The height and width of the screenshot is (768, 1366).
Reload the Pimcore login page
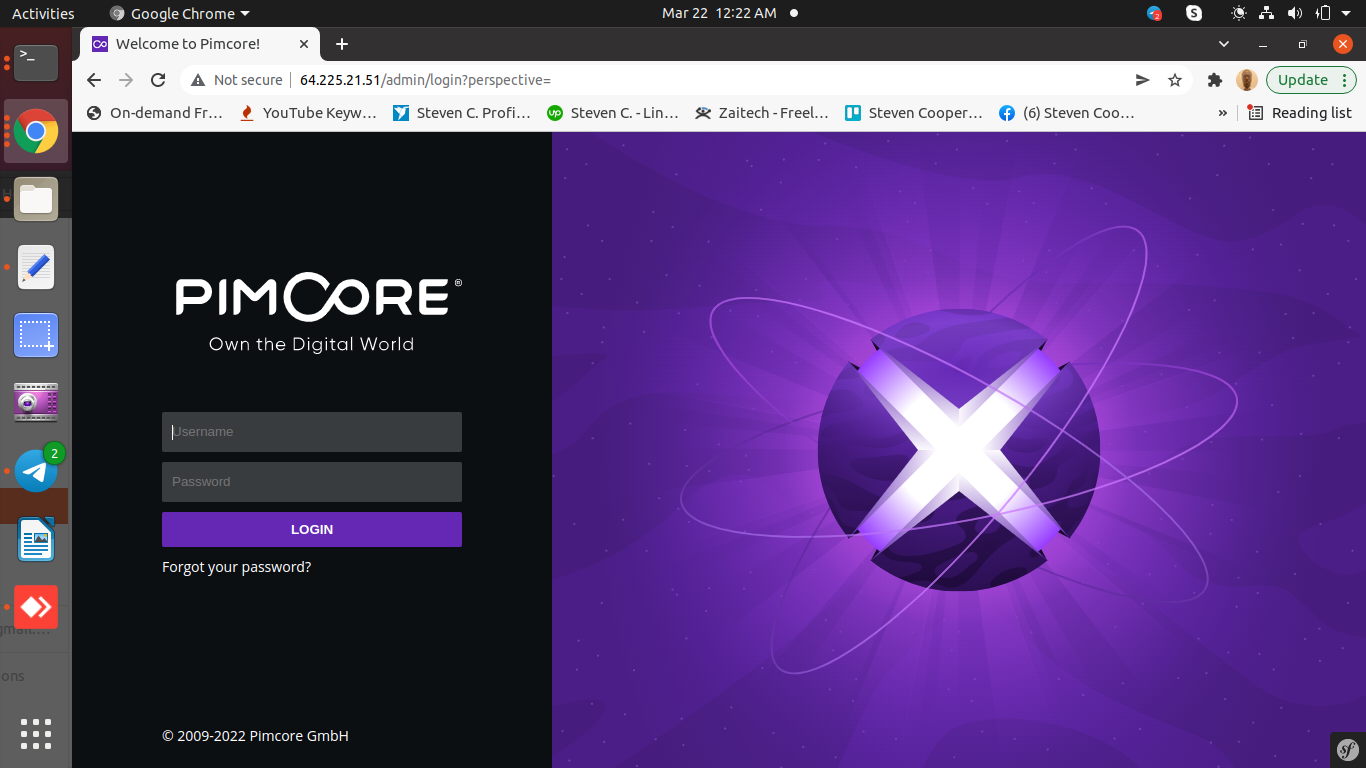point(158,80)
